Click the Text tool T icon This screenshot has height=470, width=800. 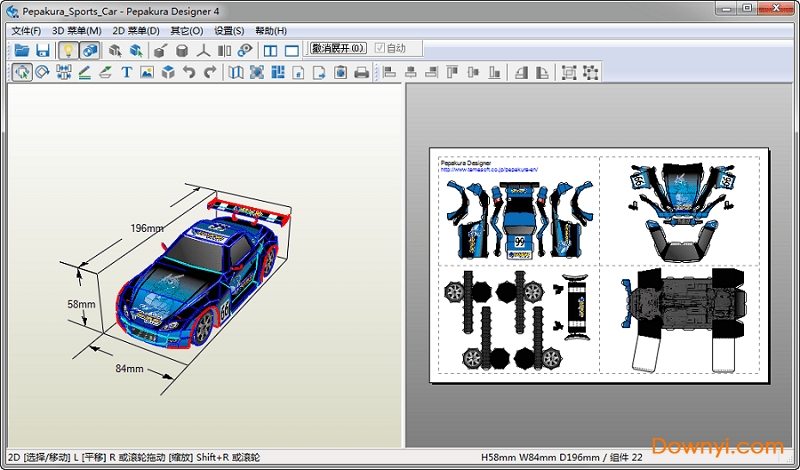coord(127,72)
